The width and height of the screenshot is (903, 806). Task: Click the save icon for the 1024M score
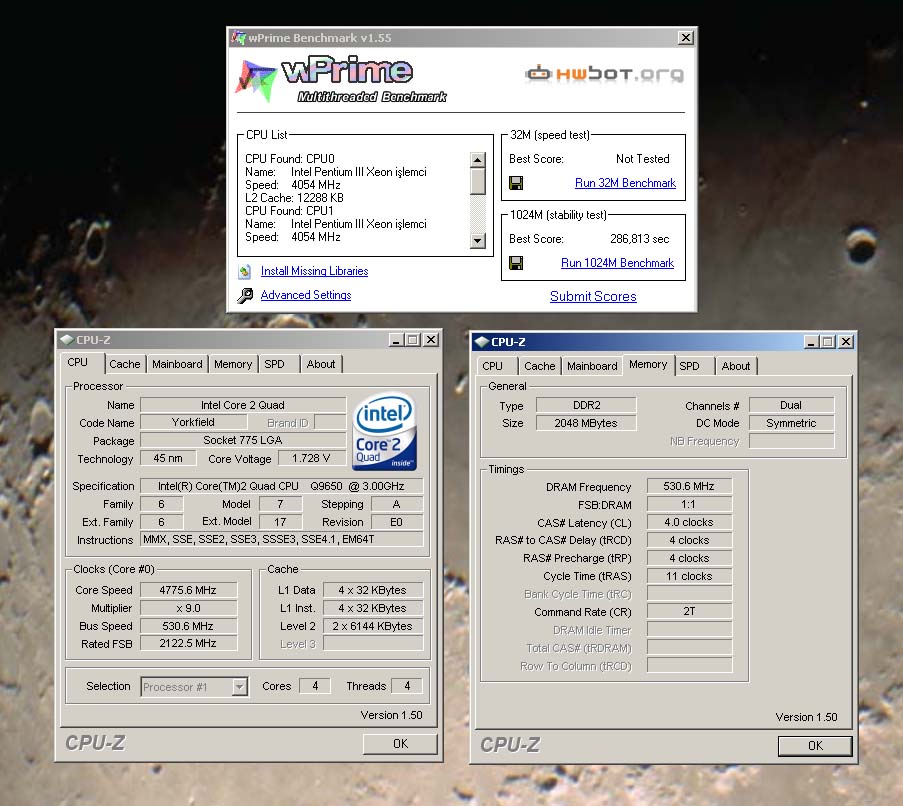point(516,263)
